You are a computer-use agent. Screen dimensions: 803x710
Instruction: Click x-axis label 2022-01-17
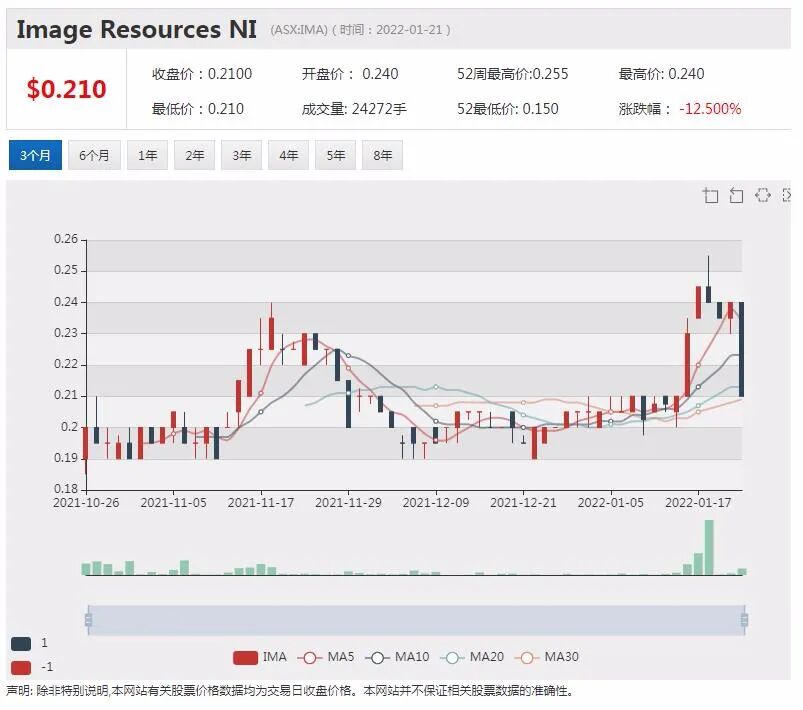tap(698, 503)
